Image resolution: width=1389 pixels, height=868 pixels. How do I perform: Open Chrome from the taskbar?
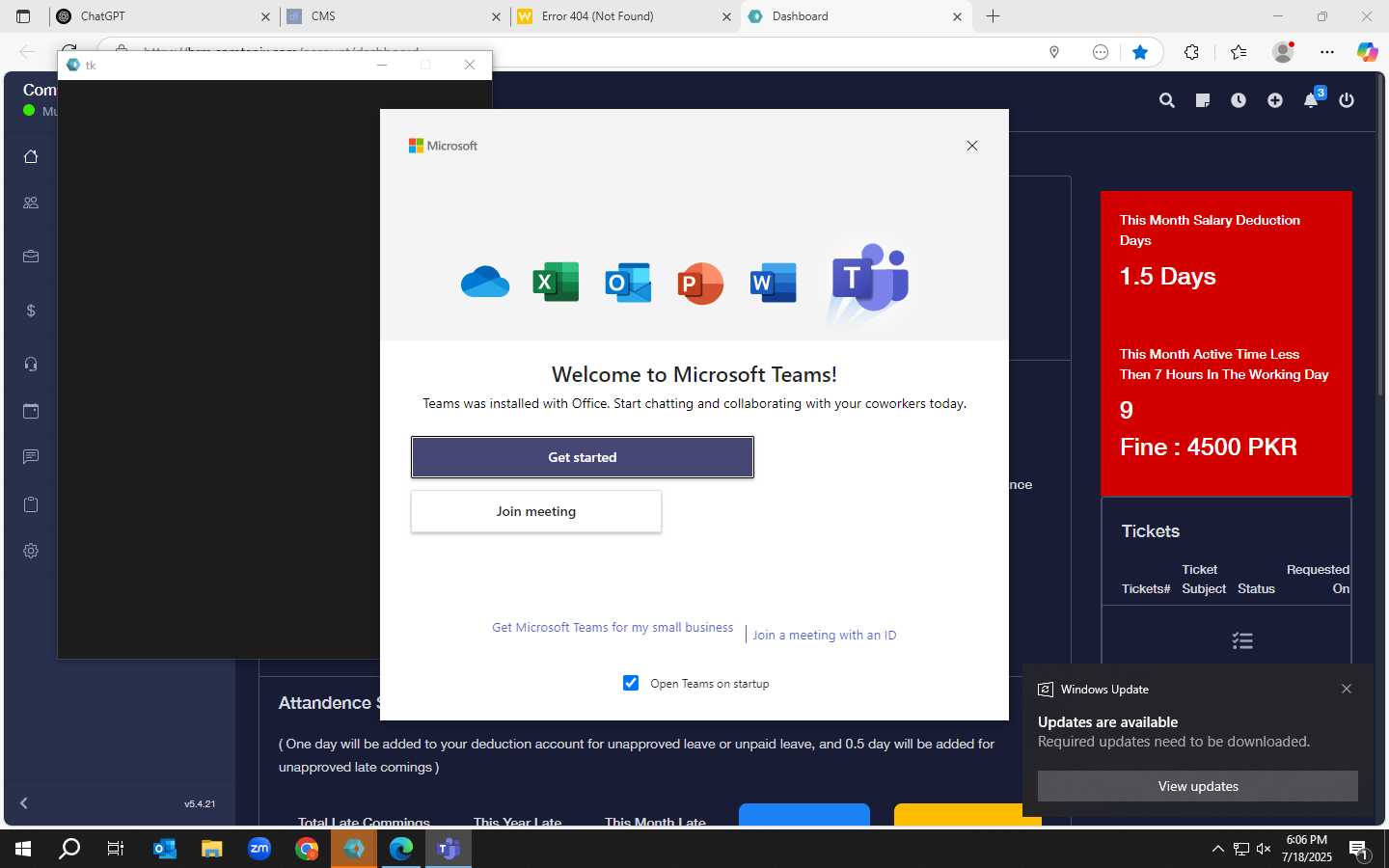(x=307, y=849)
